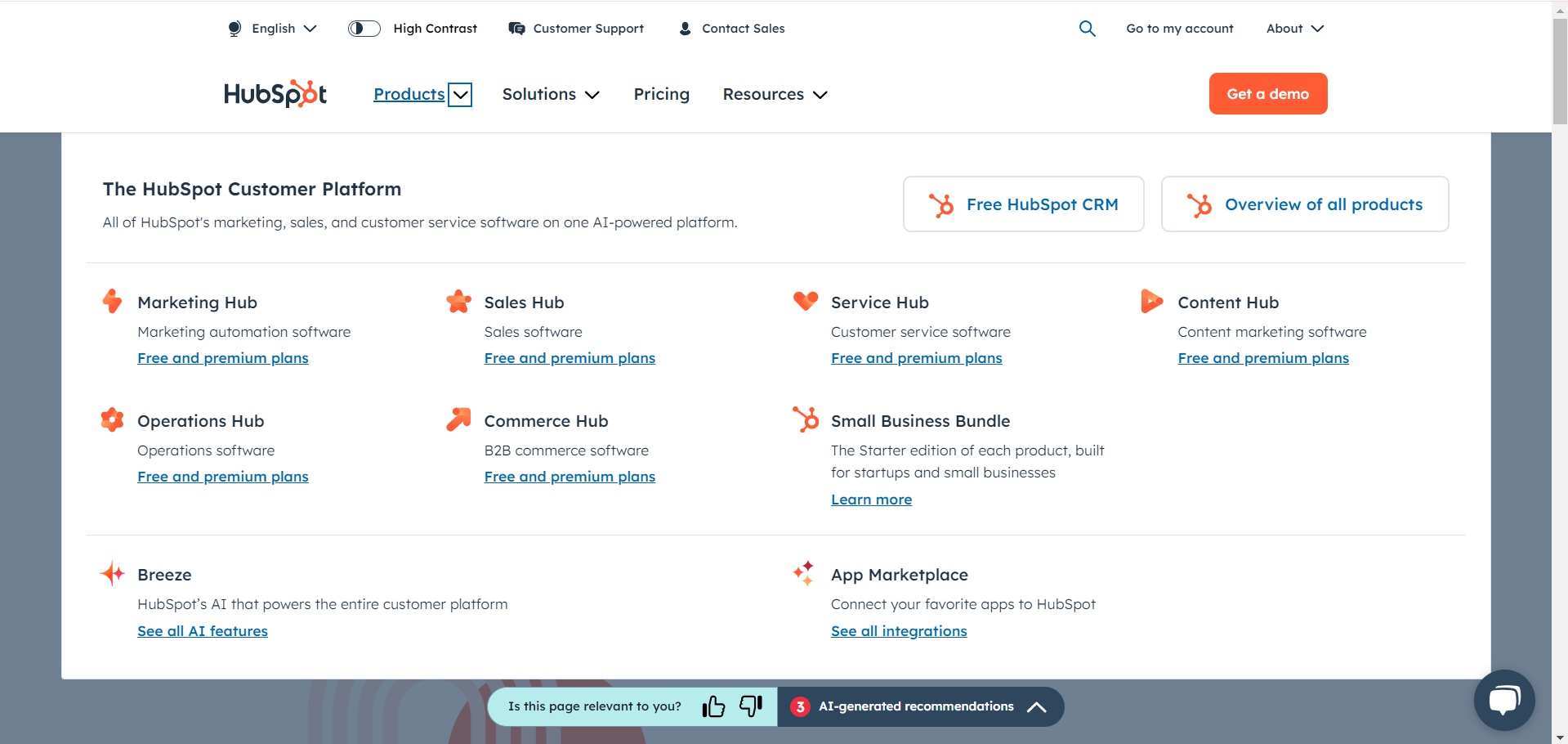
Task: Open the Pricing page
Action: point(661,94)
